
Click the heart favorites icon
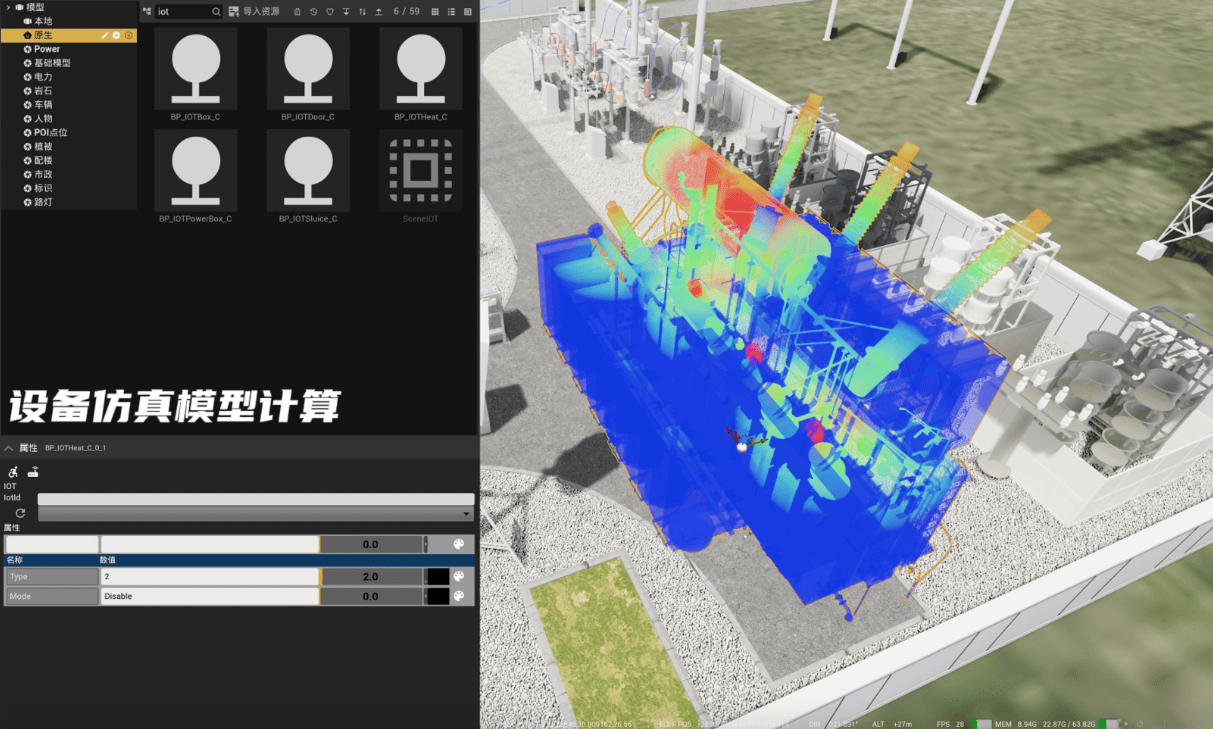coord(329,12)
